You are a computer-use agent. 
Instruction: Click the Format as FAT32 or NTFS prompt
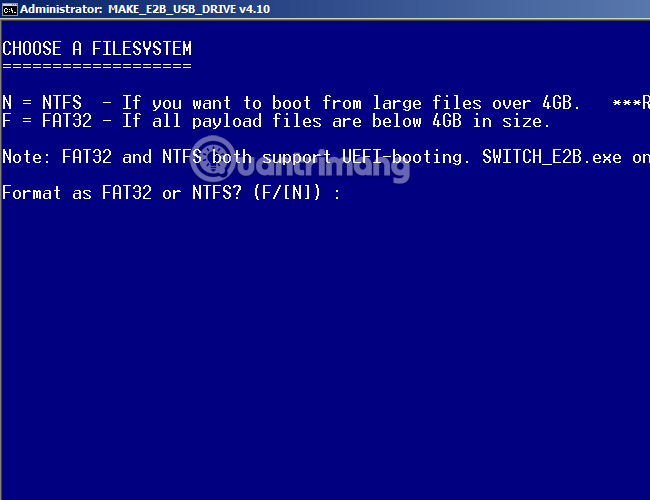click(x=122, y=193)
